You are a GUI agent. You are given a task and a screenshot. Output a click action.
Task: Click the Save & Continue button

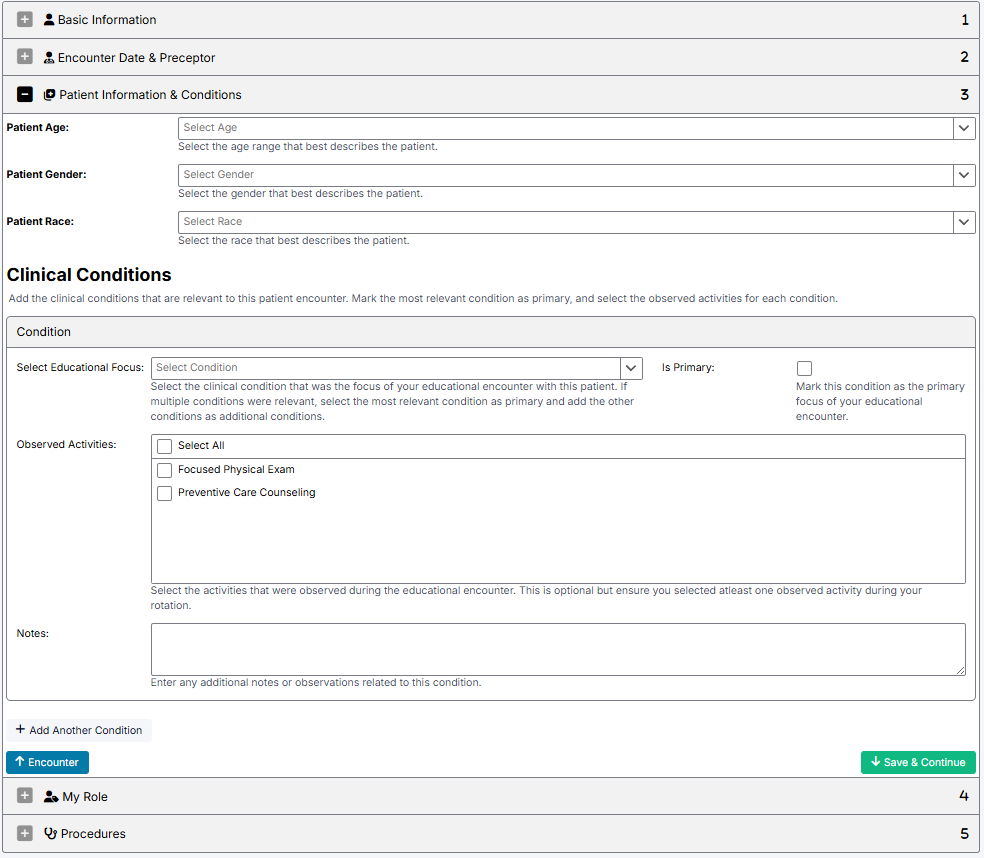coord(918,762)
